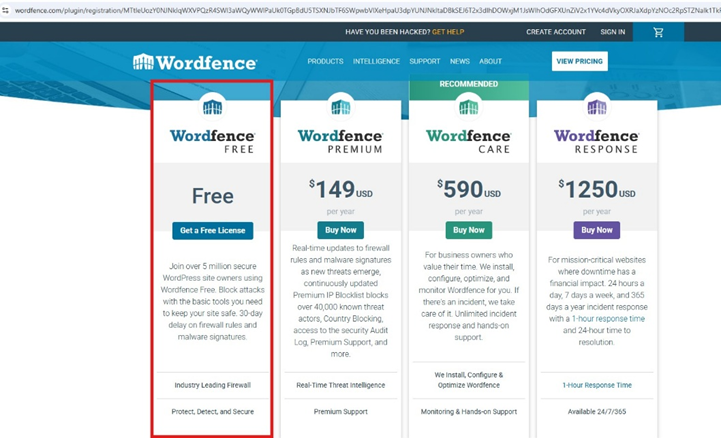The height and width of the screenshot is (438, 721).
Task: Open the About menu
Action: (x=490, y=61)
